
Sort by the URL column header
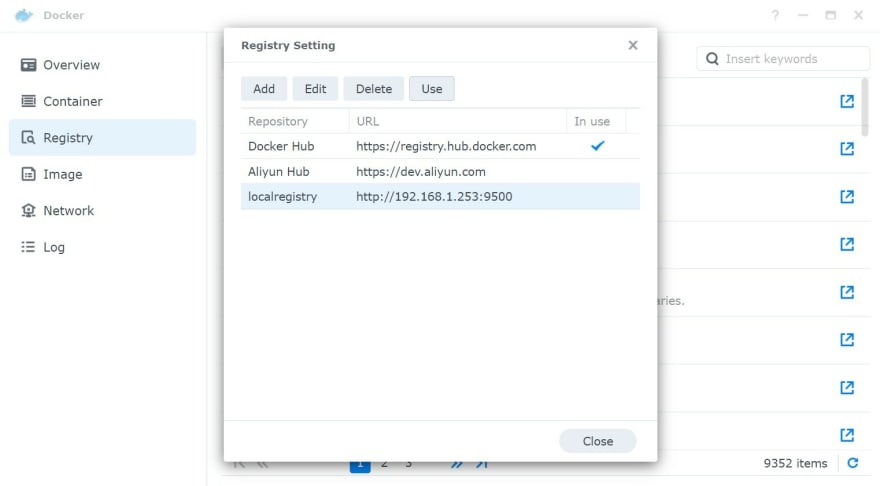(458, 121)
